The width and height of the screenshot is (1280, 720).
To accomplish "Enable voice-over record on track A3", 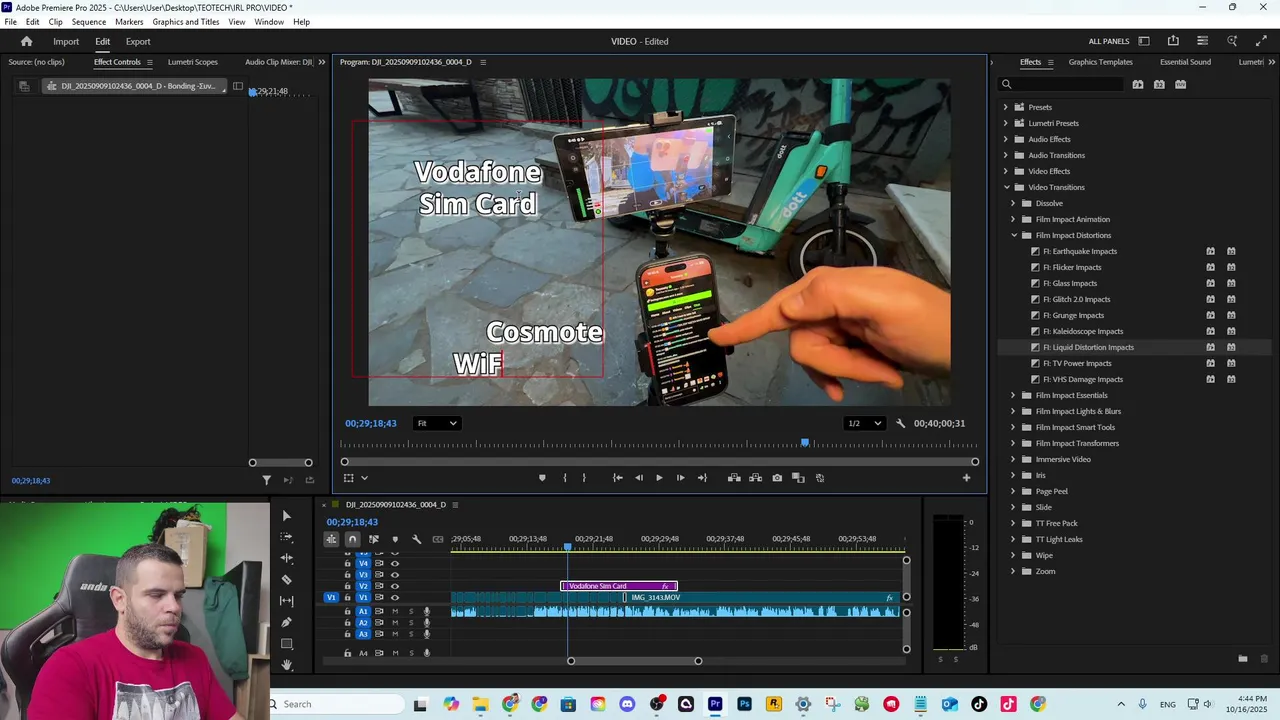I will [x=427, y=634].
